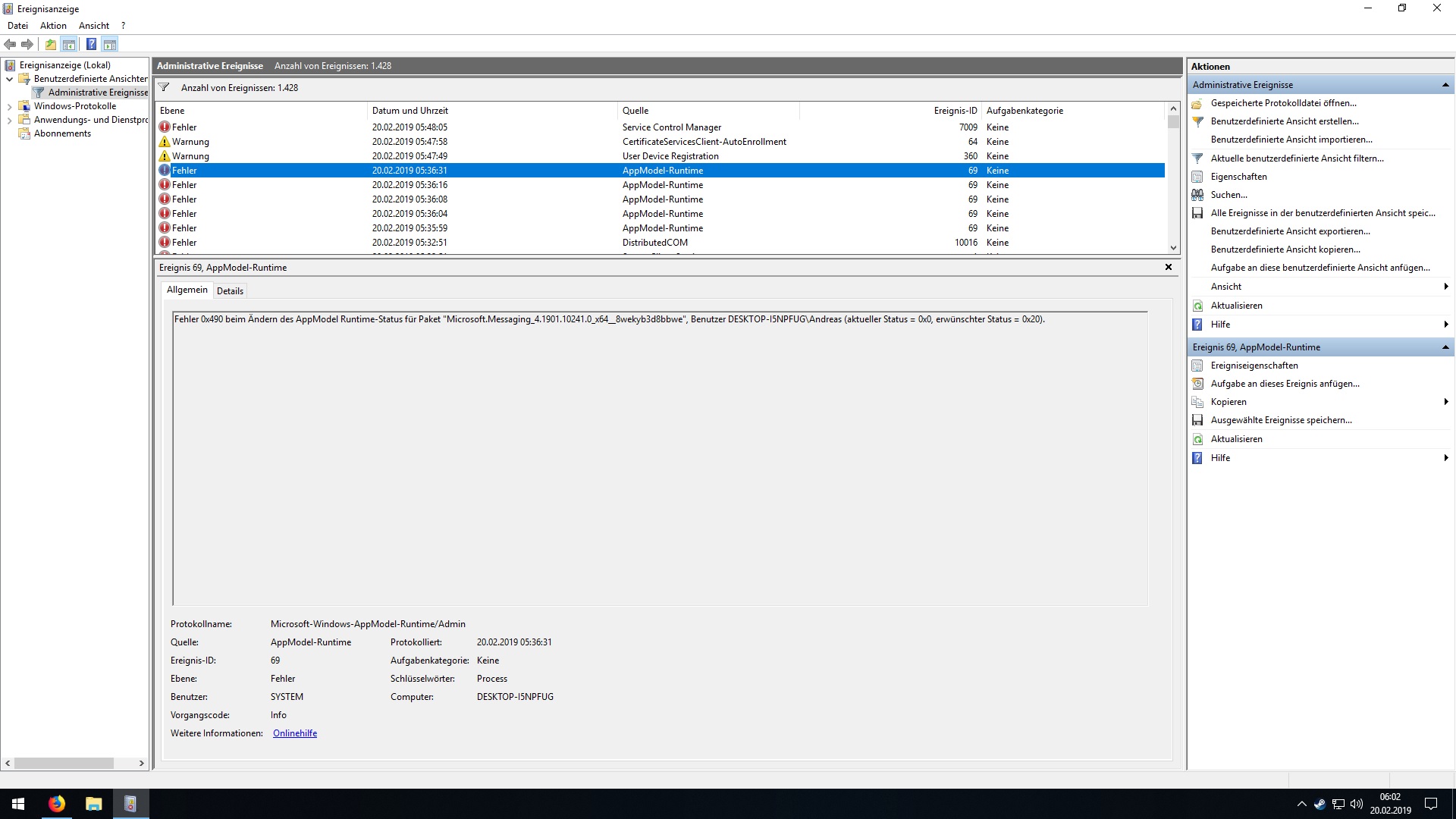Screen dimensions: 1456x819
Task: Click the Back arrow toolbar icon
Action: click(x=10, y=44)
